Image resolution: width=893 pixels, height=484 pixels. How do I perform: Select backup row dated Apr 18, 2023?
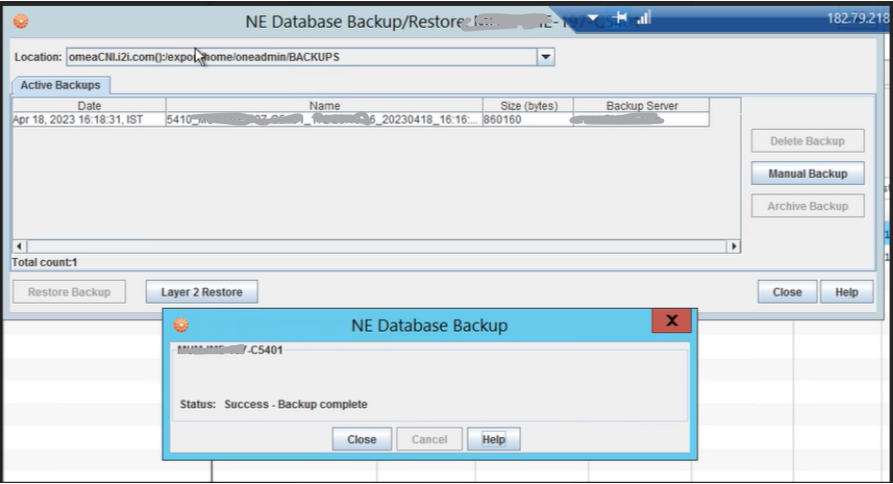click(x=361, y=120)
